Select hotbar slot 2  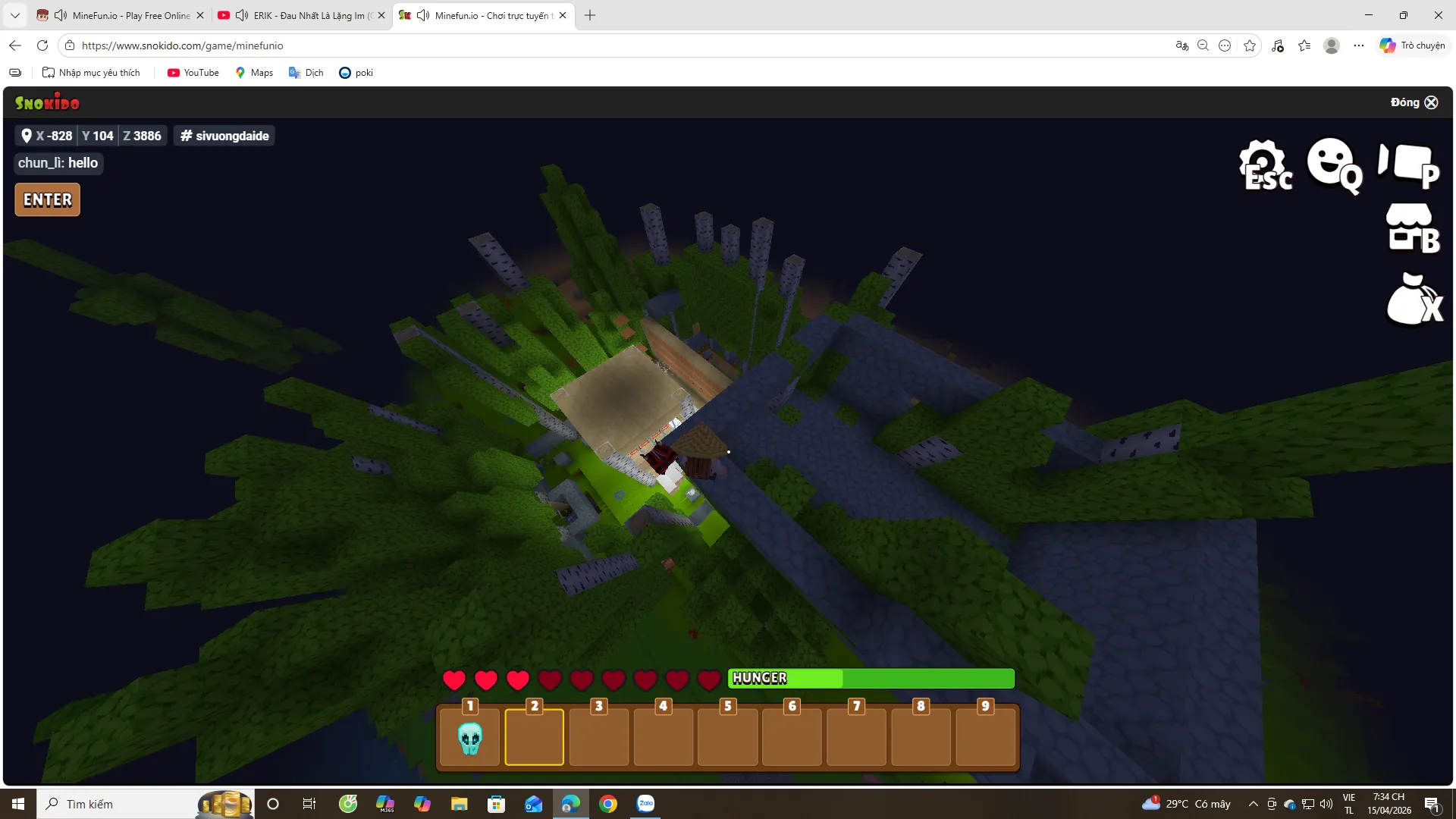point(535,737)
